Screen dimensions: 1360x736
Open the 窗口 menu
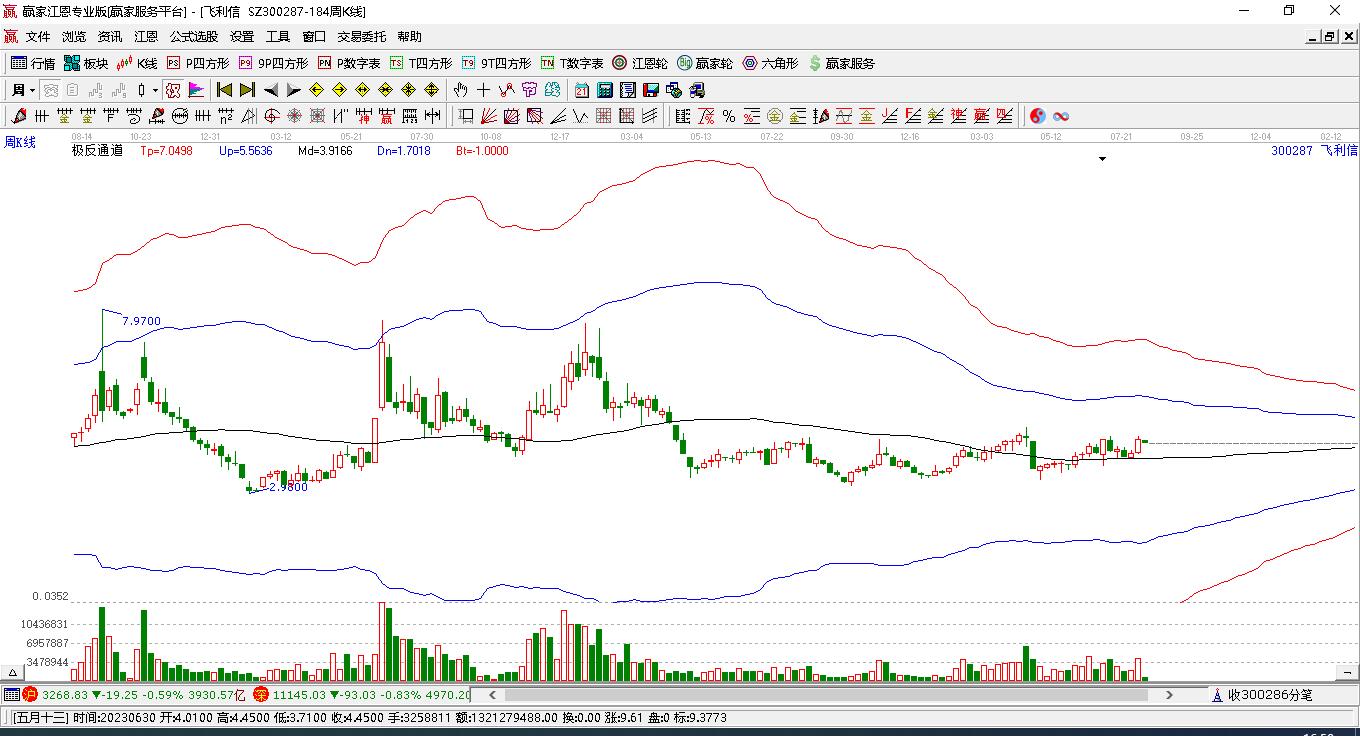(x=314, y=37)
